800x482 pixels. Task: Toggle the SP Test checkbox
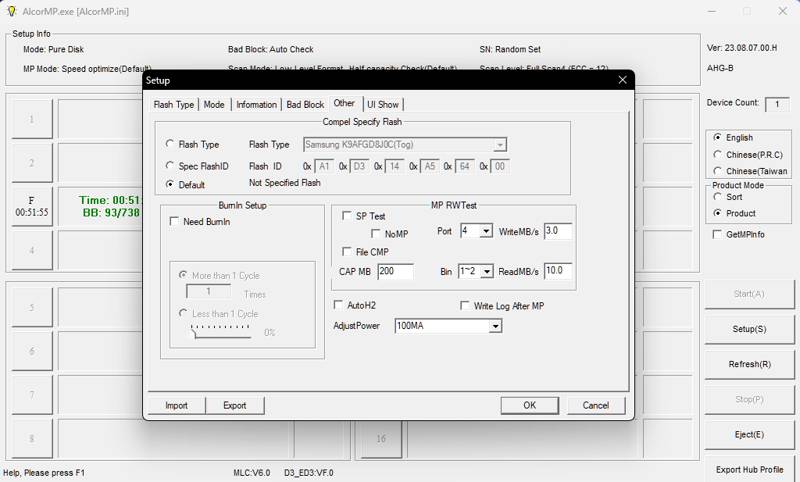click(x=347, y=216)
